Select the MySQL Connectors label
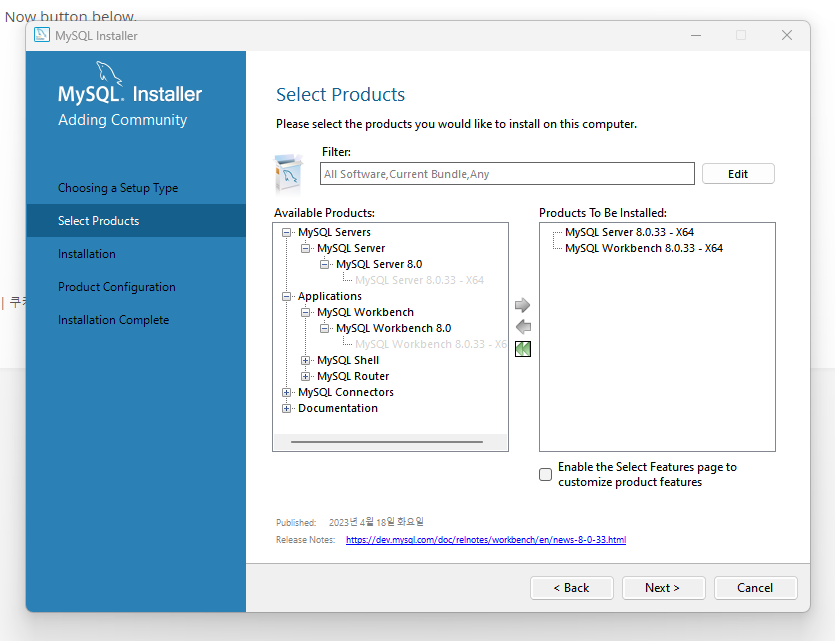835x641 pixels. tap(346, 392)
